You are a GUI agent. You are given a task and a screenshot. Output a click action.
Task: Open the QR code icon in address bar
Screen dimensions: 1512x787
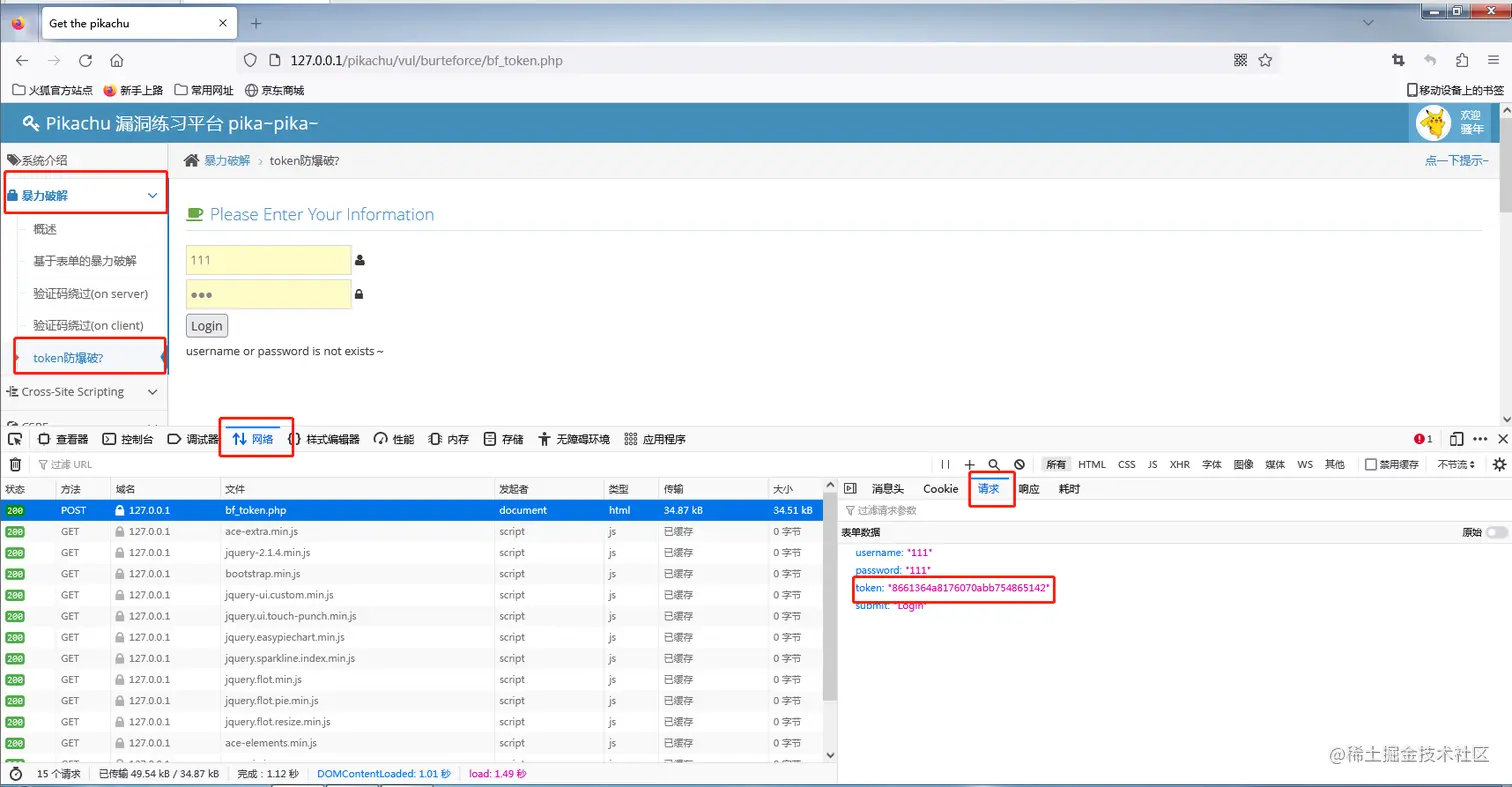(1241, 60)
